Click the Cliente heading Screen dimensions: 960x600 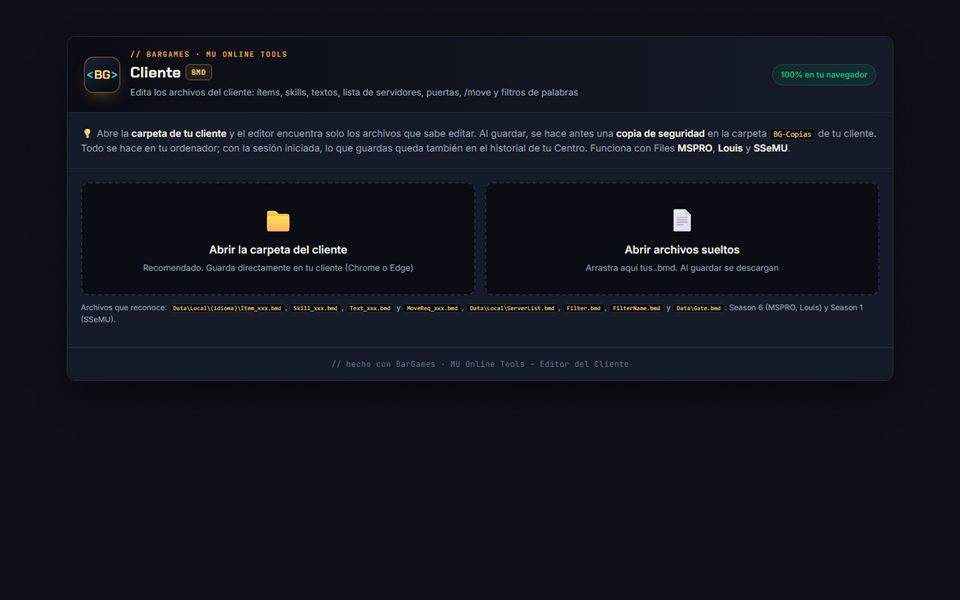[156, 72]
